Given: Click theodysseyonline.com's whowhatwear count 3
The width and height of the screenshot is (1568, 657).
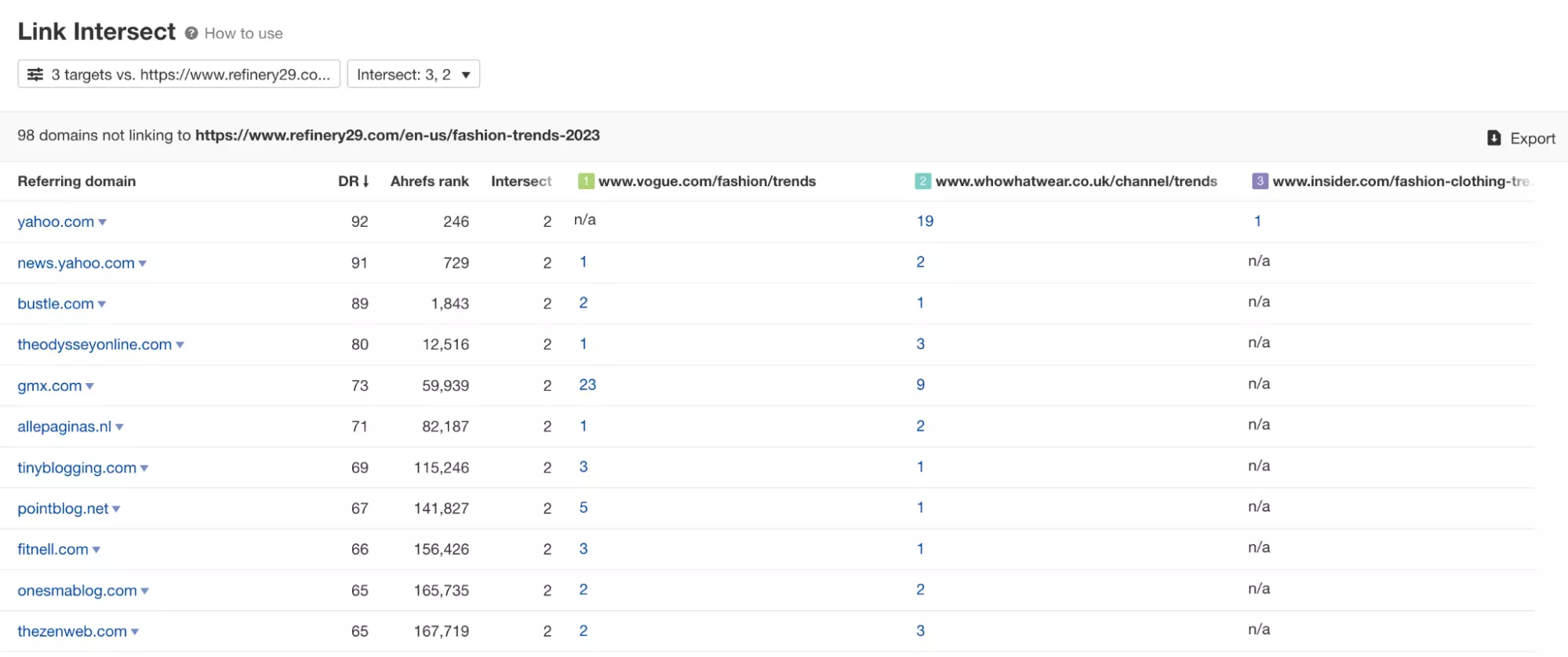Looking at the screenshot, I should point(921,344).
